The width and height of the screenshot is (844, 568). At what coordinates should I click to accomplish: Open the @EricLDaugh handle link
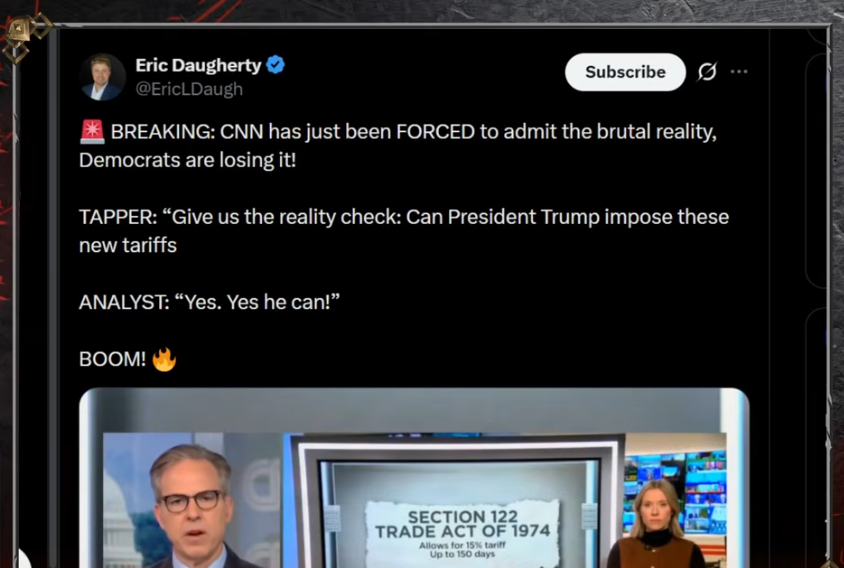pyautogui.click(x=189, y=89)
